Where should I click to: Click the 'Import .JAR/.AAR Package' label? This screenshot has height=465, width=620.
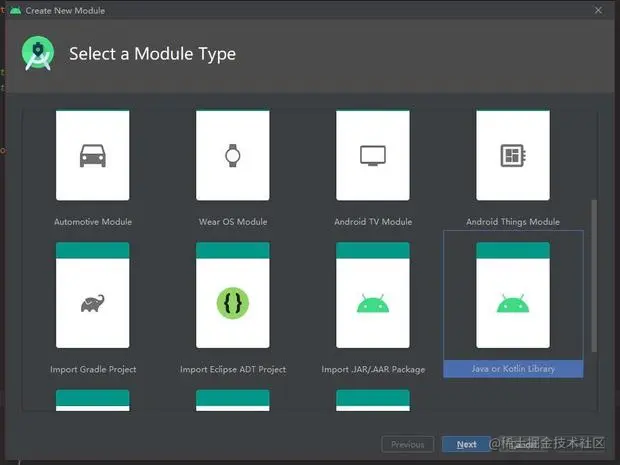pos(373,369)
